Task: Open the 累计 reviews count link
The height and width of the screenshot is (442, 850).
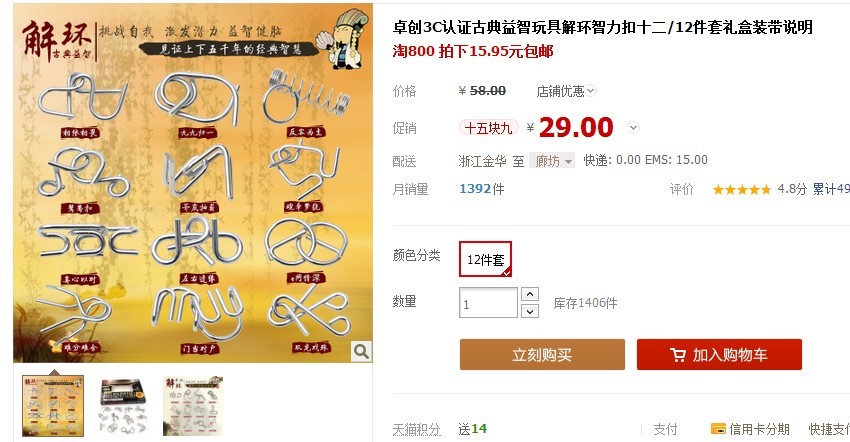Action: [831, 189]
